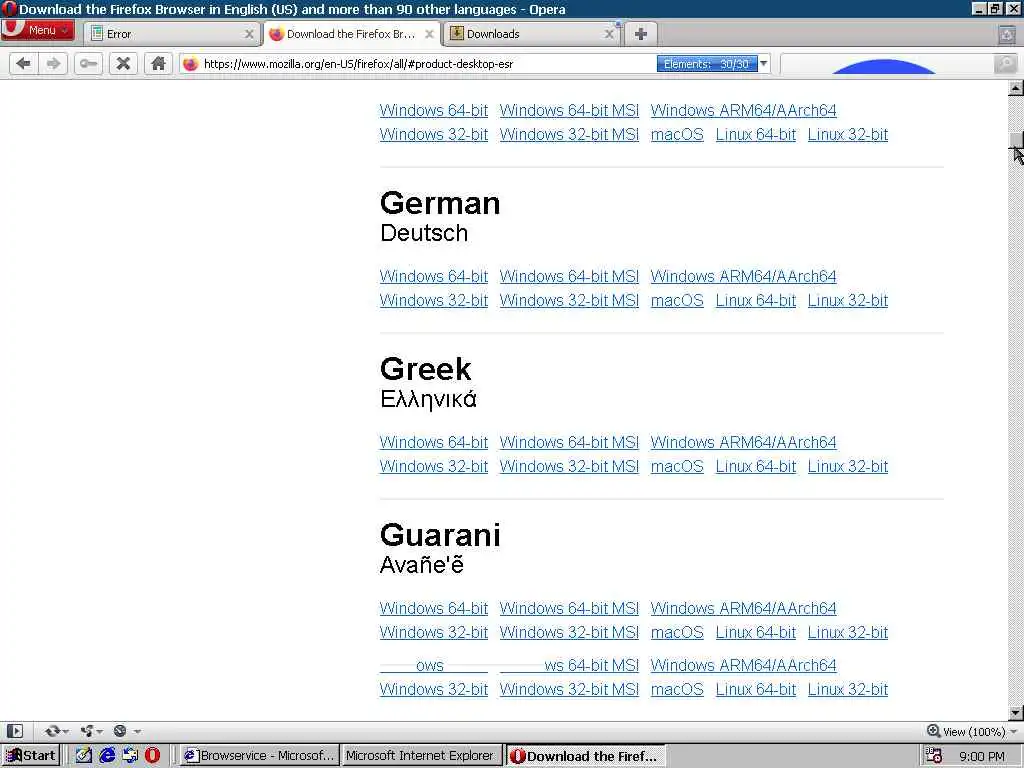Open the Opera Turbo dropdown

click(127, 731)
